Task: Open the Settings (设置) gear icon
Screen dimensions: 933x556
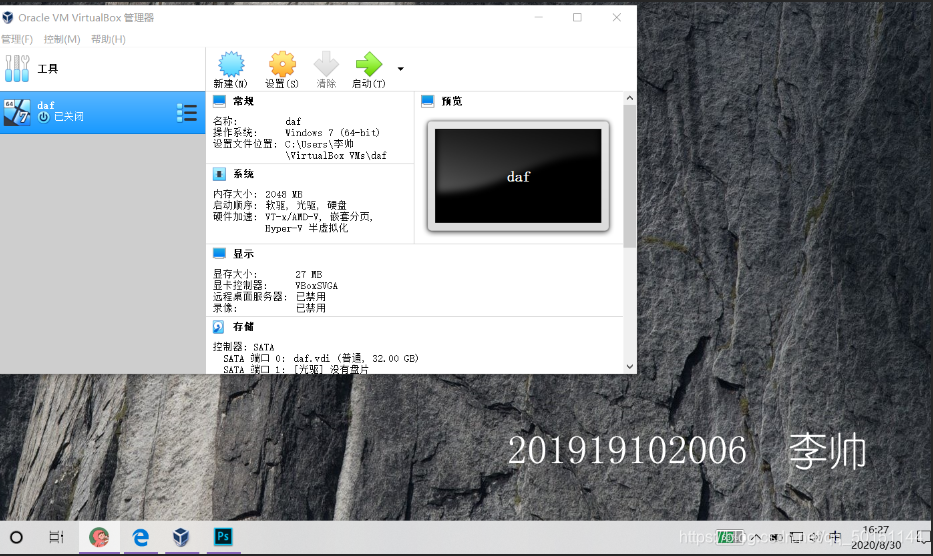Action: [282, 64]
